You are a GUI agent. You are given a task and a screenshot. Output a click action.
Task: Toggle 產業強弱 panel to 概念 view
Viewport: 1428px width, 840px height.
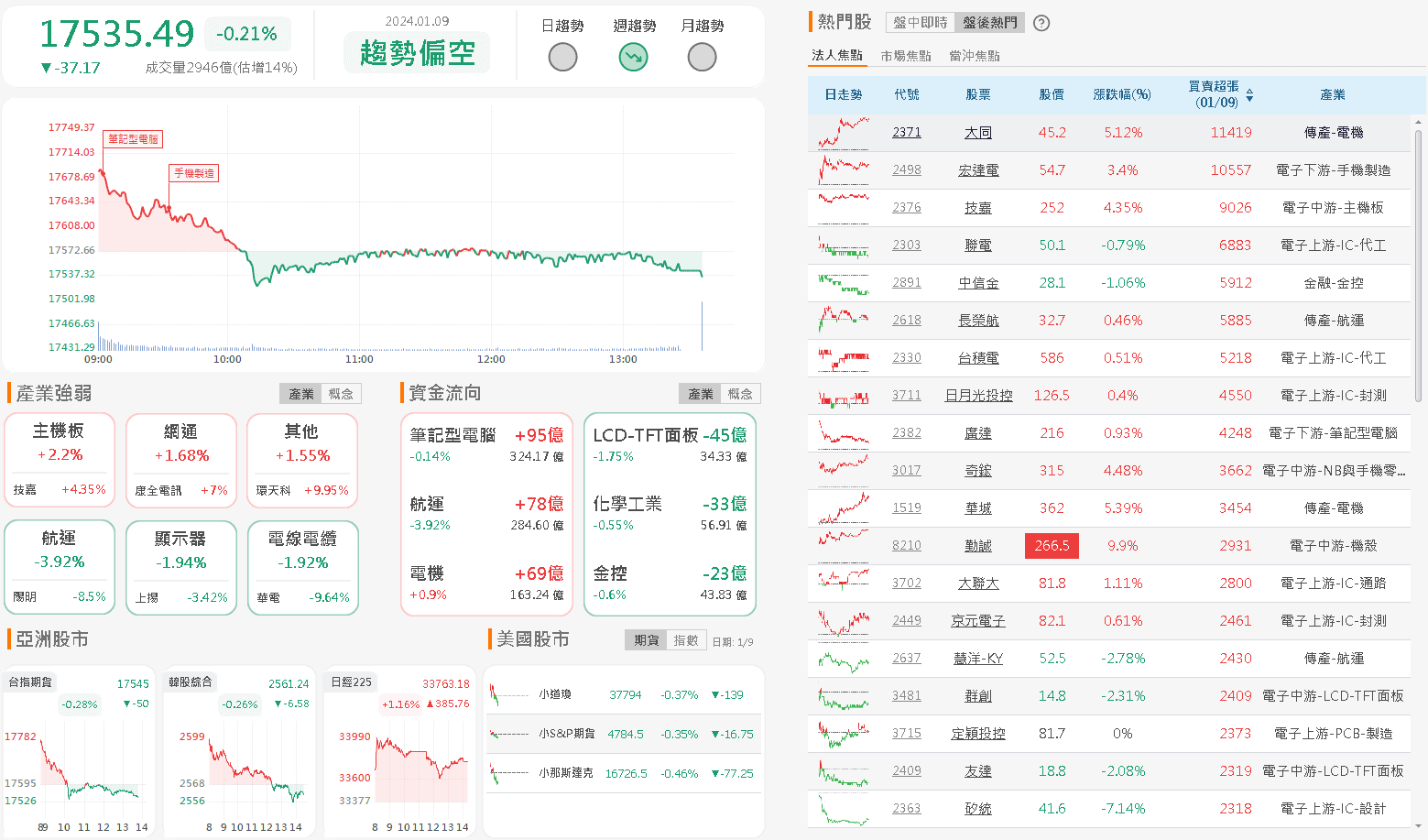coord(341,394)
